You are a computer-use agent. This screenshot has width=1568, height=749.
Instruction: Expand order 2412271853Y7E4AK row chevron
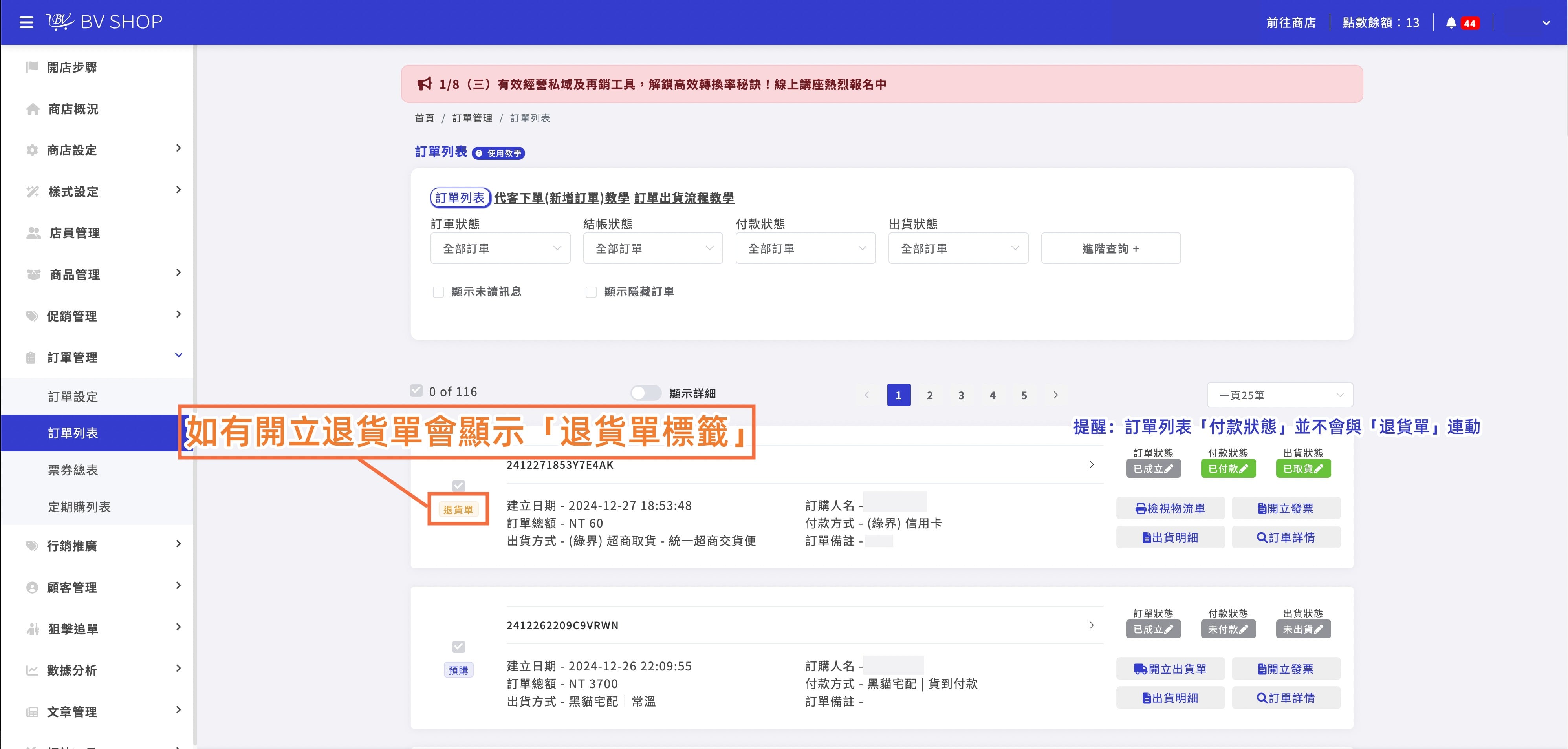[x=1091, y=464]
